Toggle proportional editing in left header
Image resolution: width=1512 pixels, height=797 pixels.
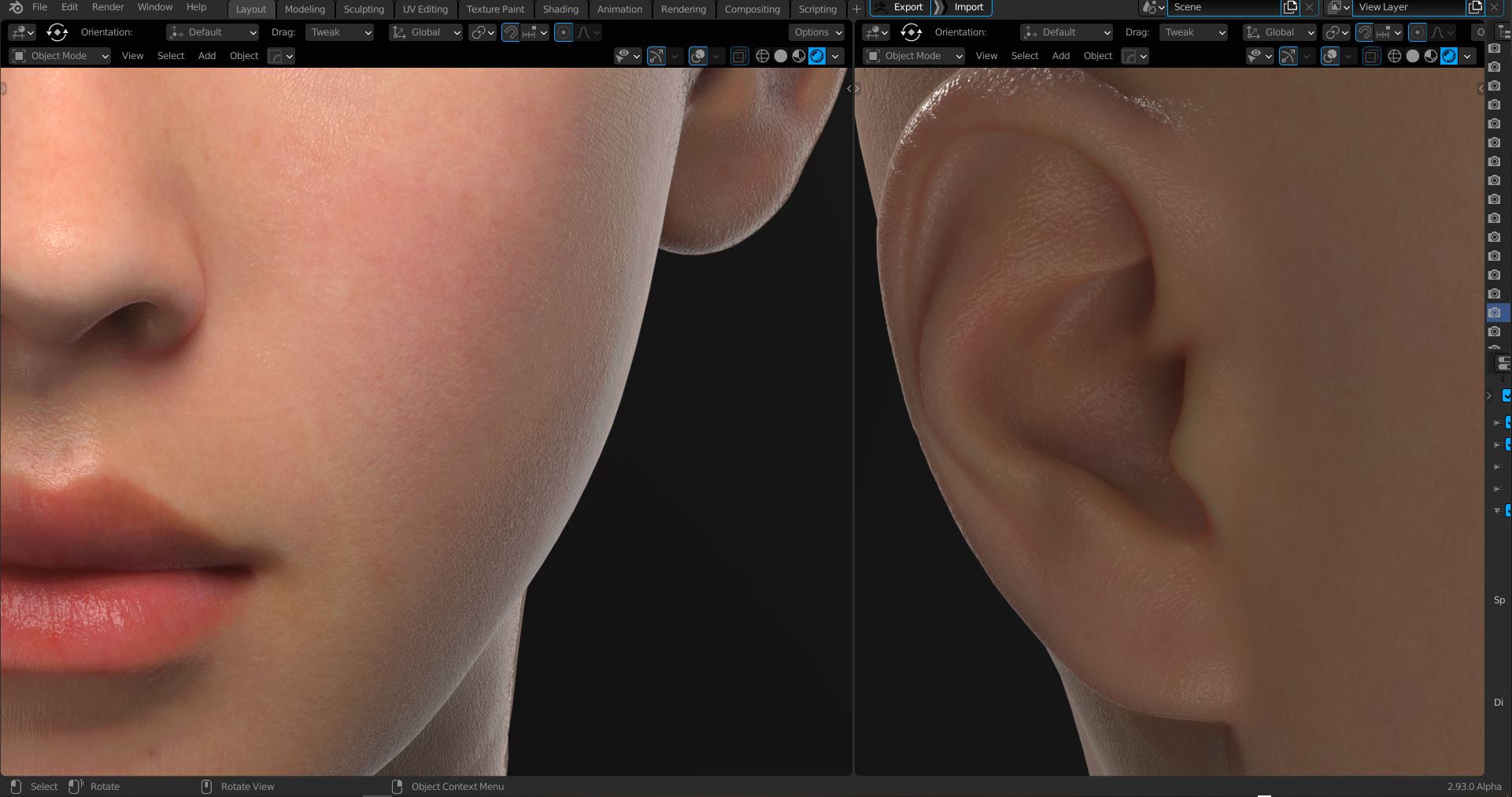pos(564,32)
